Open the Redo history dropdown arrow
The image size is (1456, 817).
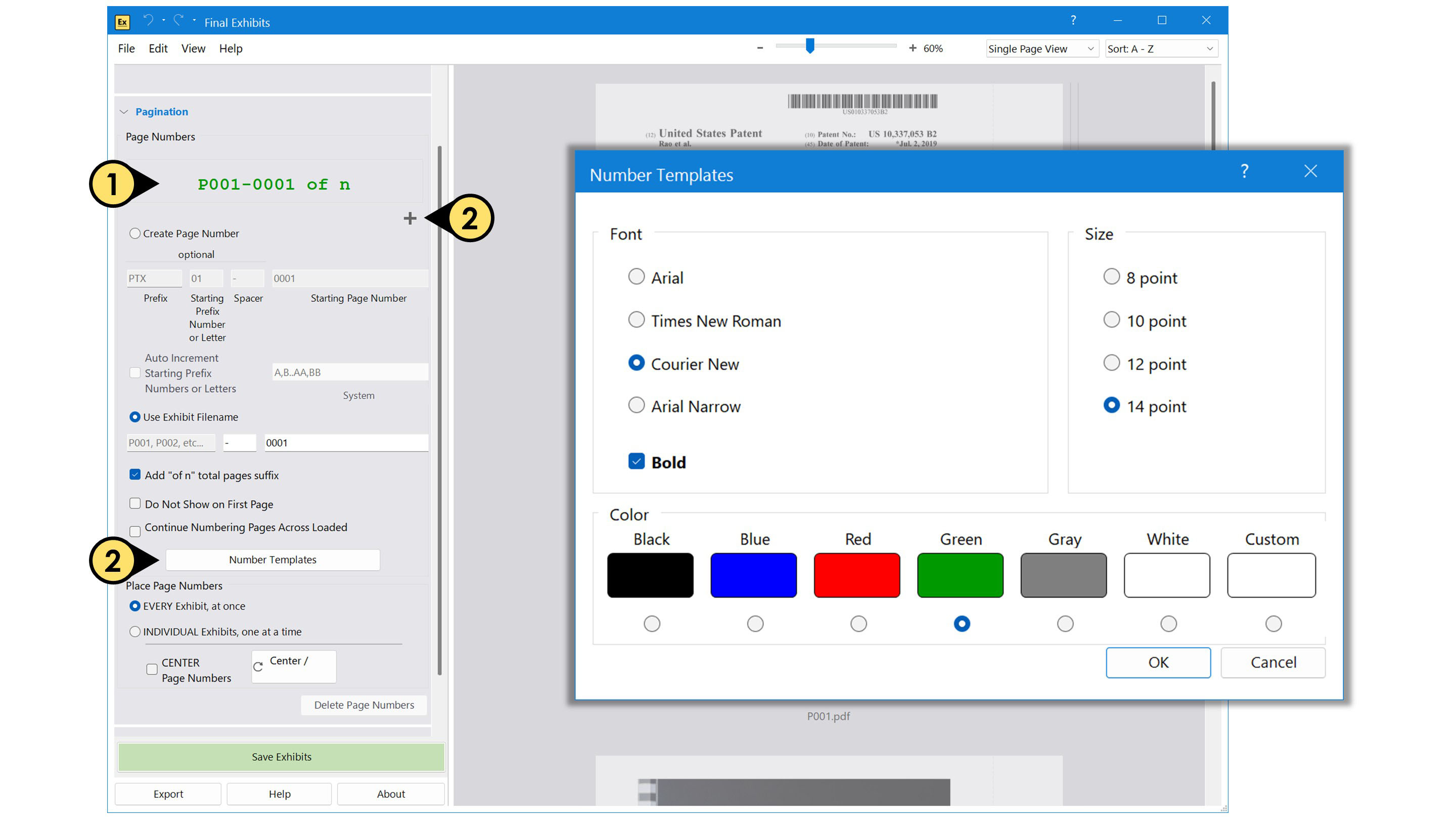tap(194, 21)
